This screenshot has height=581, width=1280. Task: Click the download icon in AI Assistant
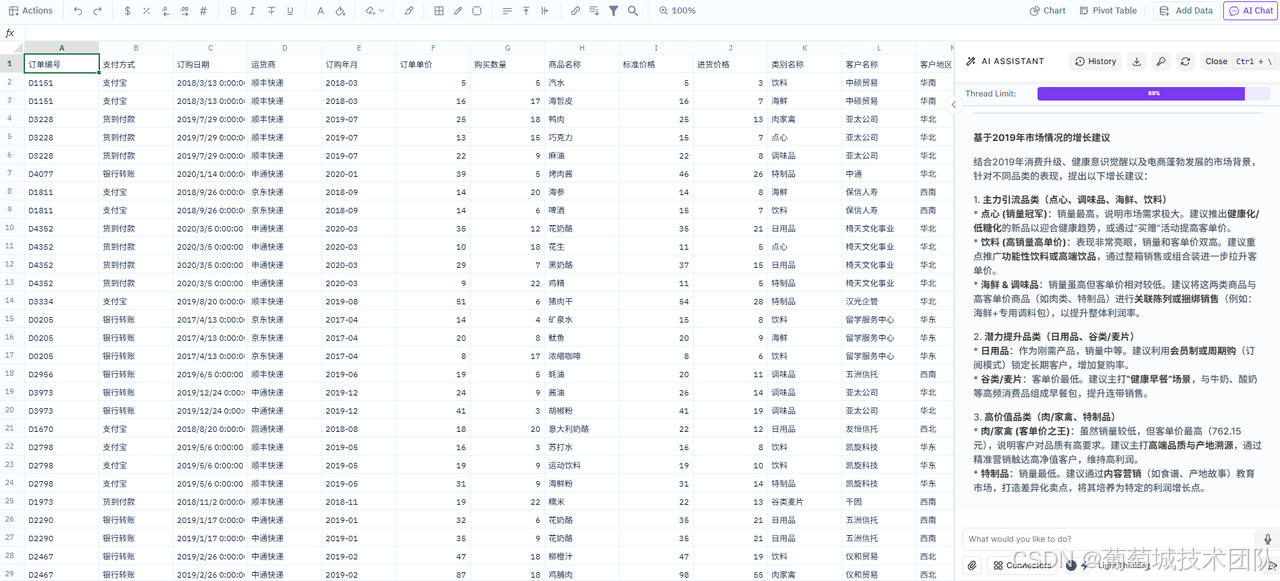1137,61
